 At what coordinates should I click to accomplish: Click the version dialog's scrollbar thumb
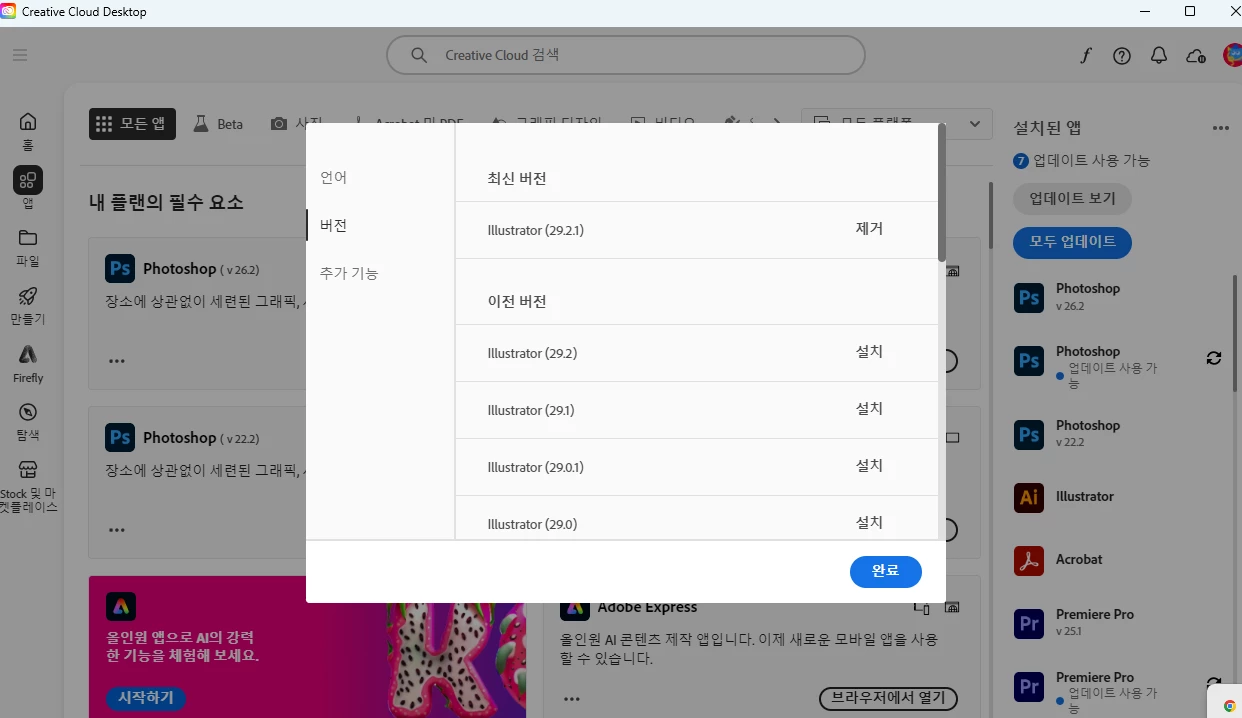tap(942, 192)
